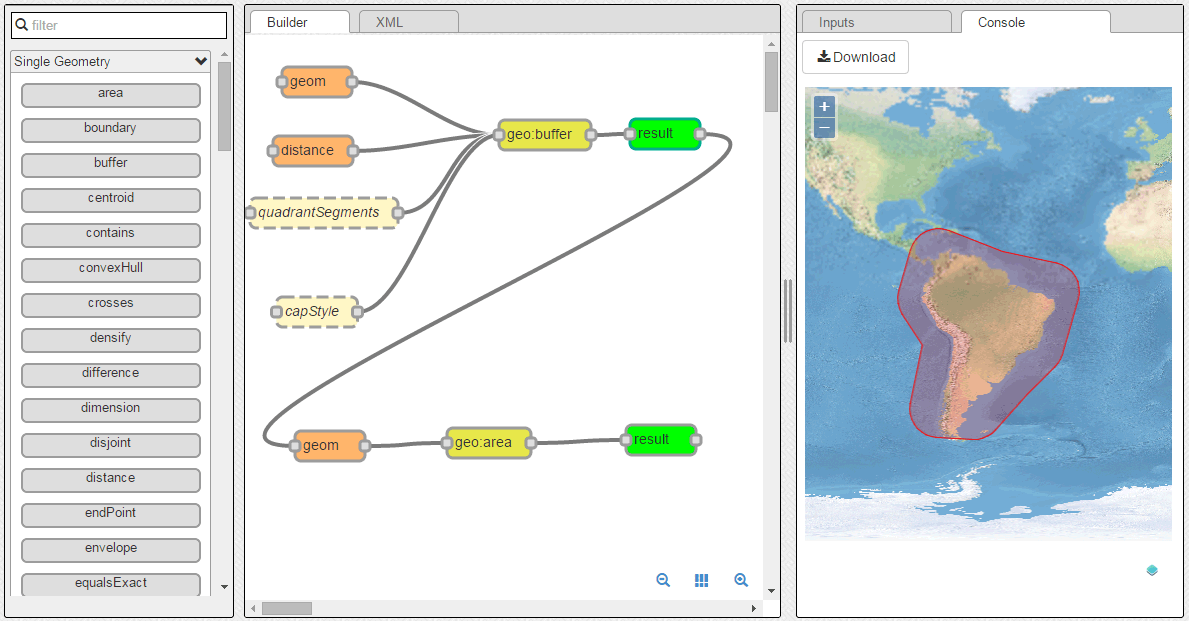Zoom out the builder canvas
1189x621 pixels.
pos(663,580)
